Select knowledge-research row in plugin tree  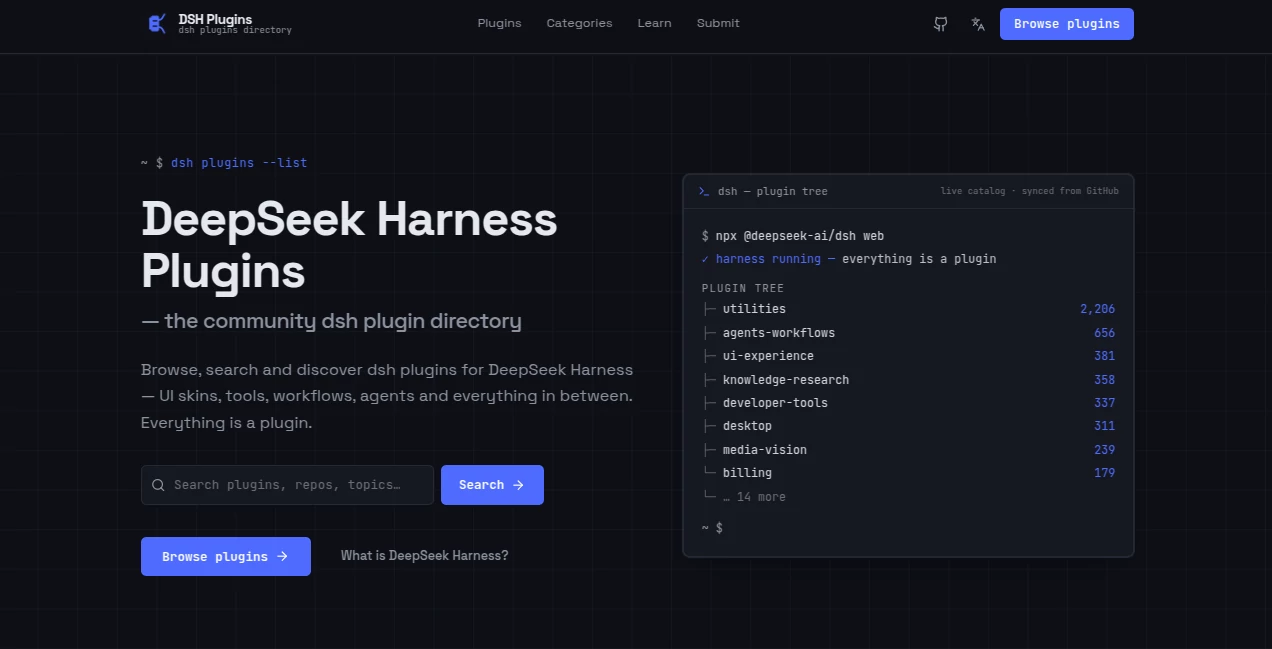click(x=908, y=380)
